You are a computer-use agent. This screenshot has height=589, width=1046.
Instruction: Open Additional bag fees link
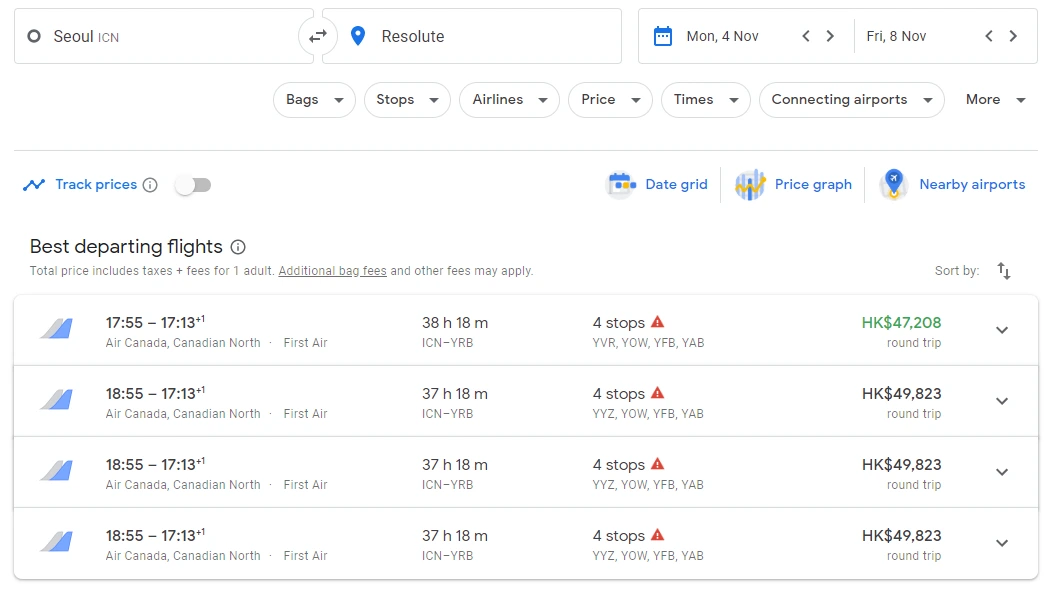click(x=332, y=271)
